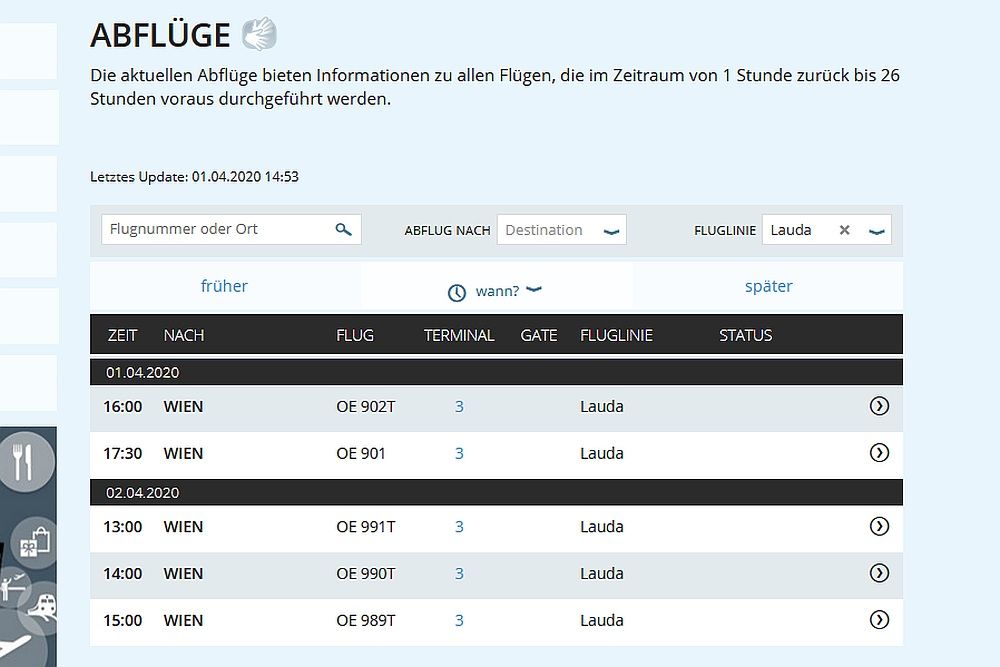The height and width of the screenshot is (667, 1000).
Task: Open the restaurant fork and knife icon
Action: tap(25, 462)
